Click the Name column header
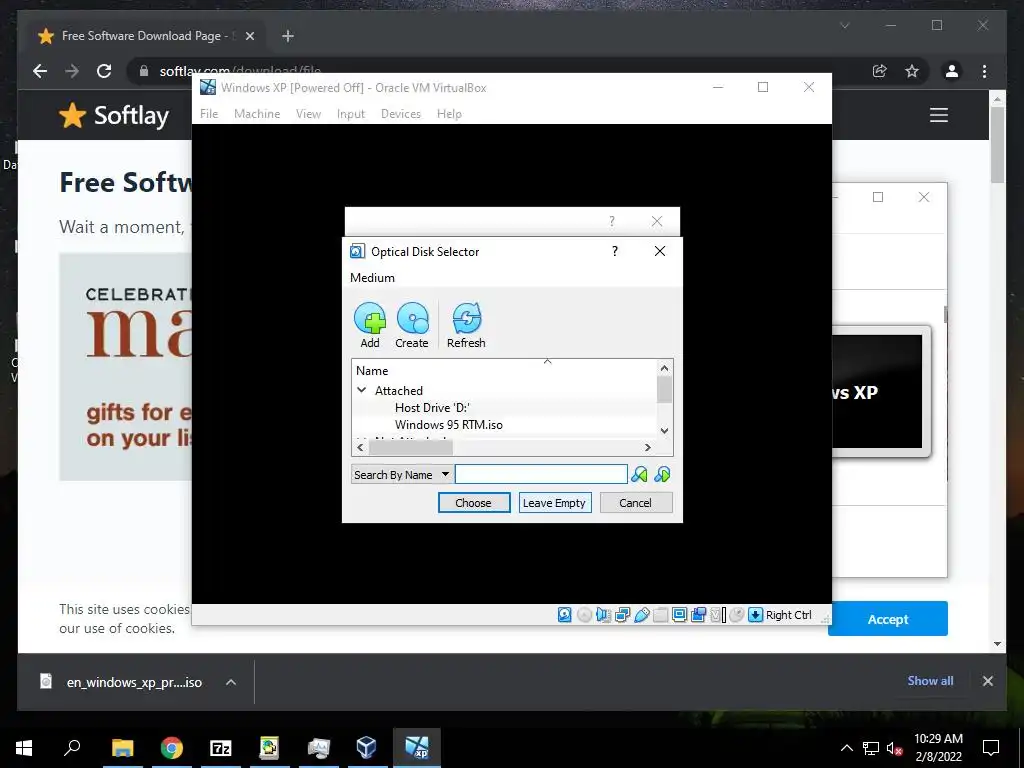The height and width of the screenshot is (768, 1024). tap(372, 370)
